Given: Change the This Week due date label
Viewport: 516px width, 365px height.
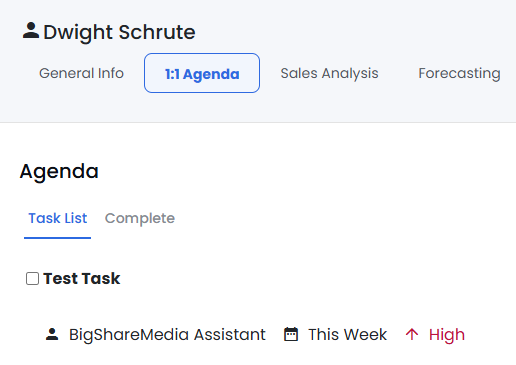Looking at the screenshot, I should click(x=347, y=334).
